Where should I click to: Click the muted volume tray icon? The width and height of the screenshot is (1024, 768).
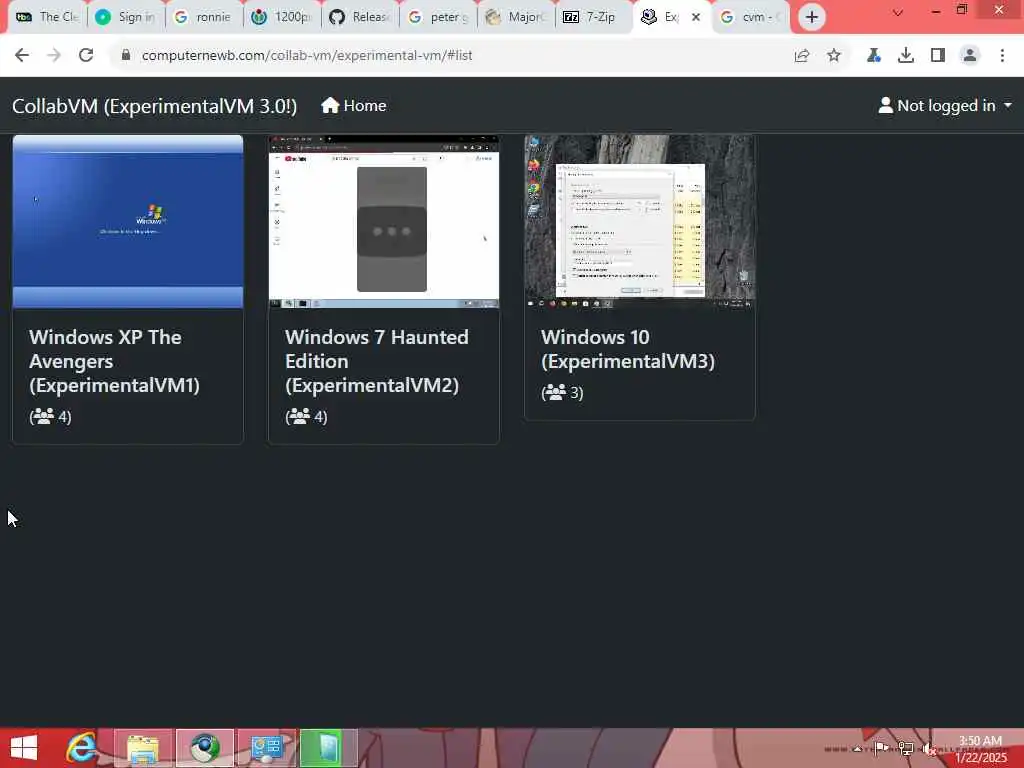coord(929,748)
